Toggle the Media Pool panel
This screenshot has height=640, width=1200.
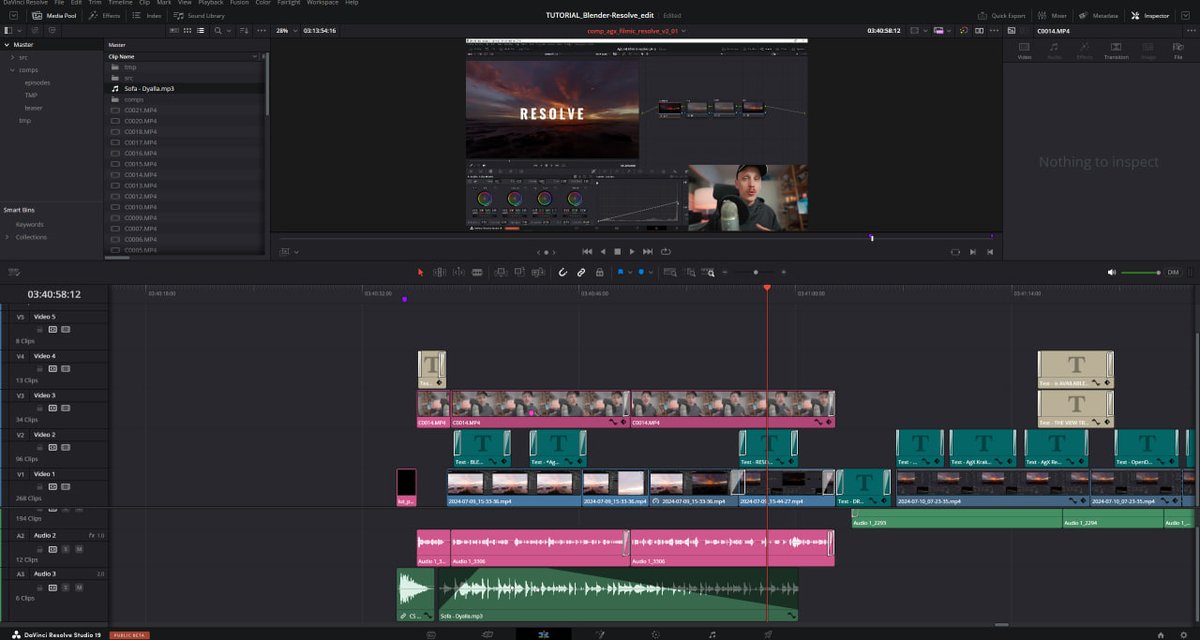(x=55, y=16)
